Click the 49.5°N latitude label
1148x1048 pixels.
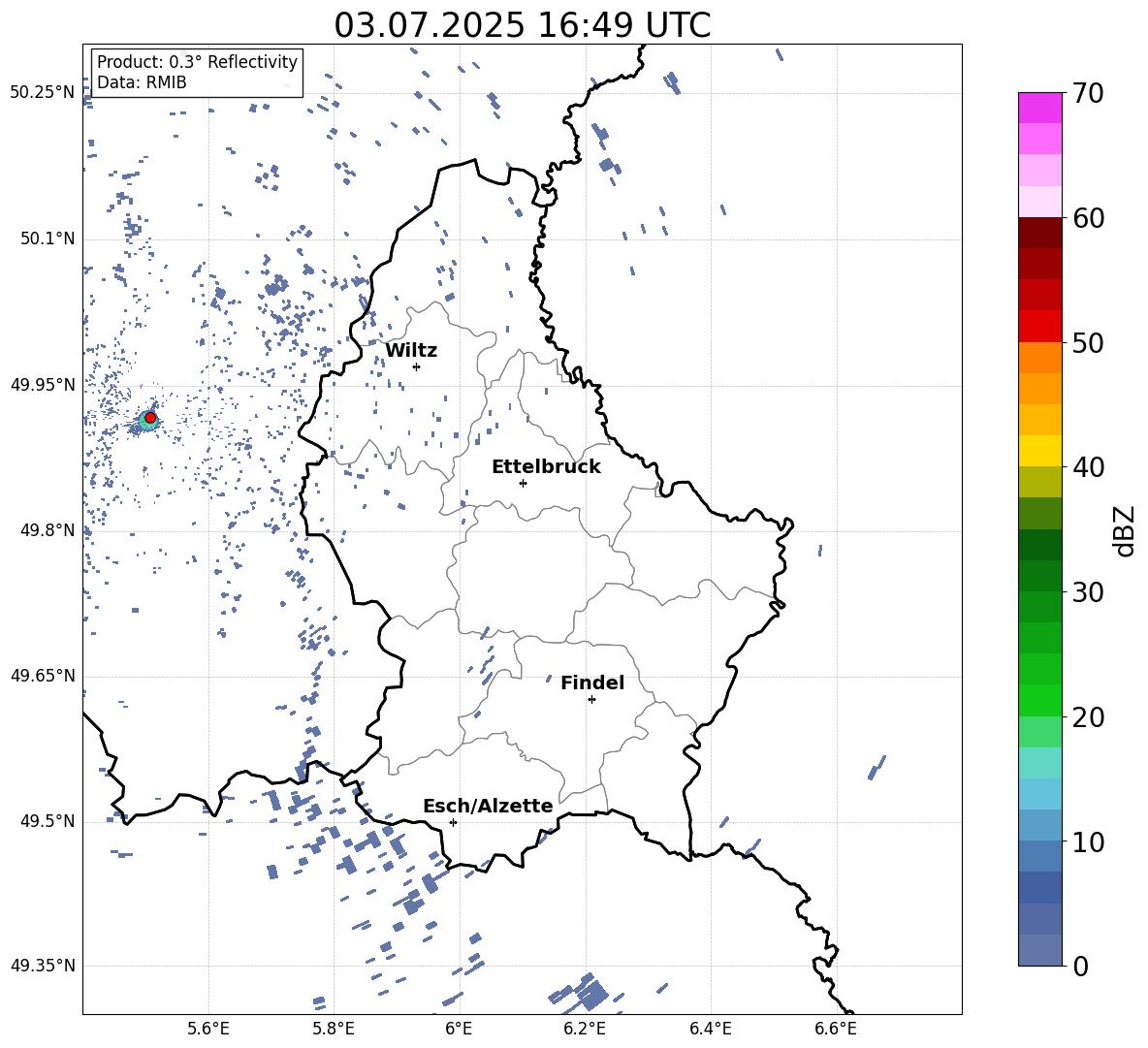[x=48, y=821]
